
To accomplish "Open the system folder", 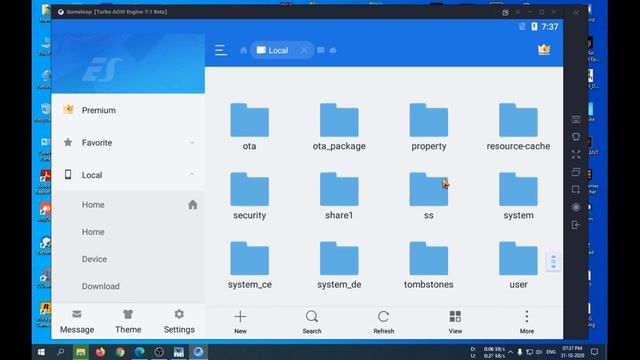I will (518, 196).
